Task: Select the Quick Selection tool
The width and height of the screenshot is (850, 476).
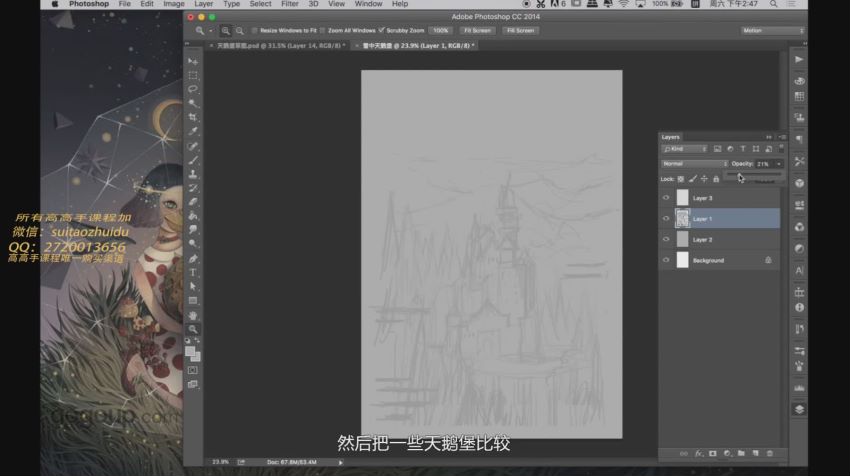Action: pos(193,103)
